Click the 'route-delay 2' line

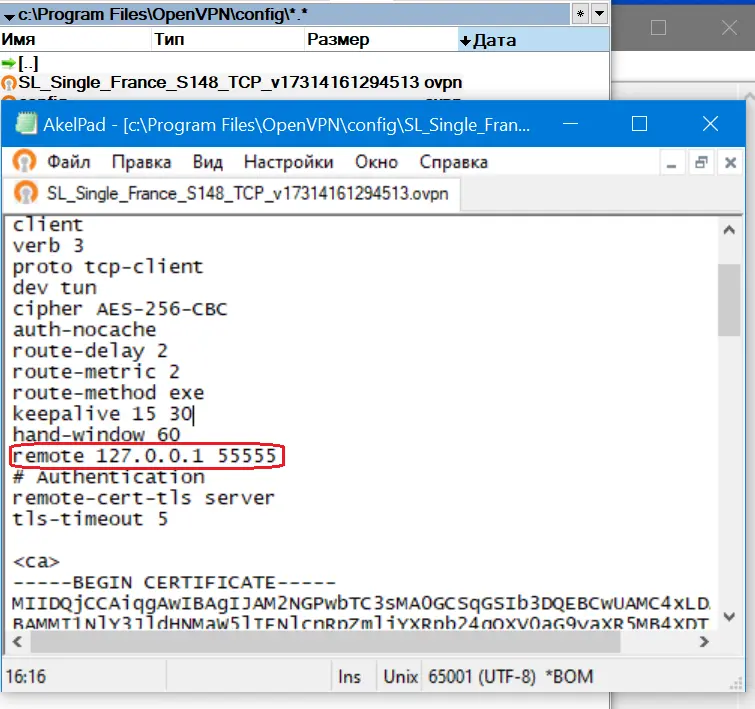(x=90, y=351)
